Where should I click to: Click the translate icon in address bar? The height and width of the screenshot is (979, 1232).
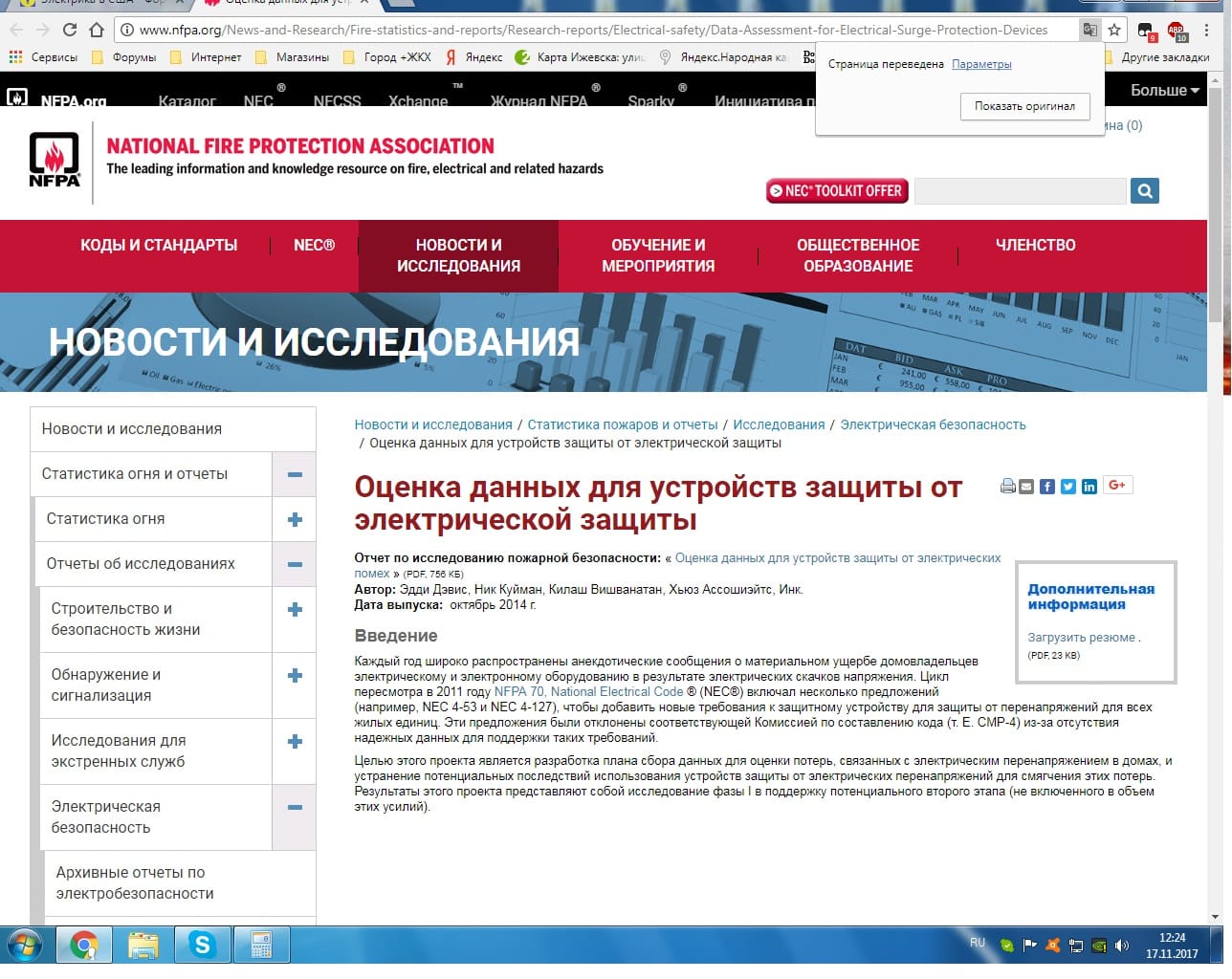pyautogui.click(x=1089, y=31)
